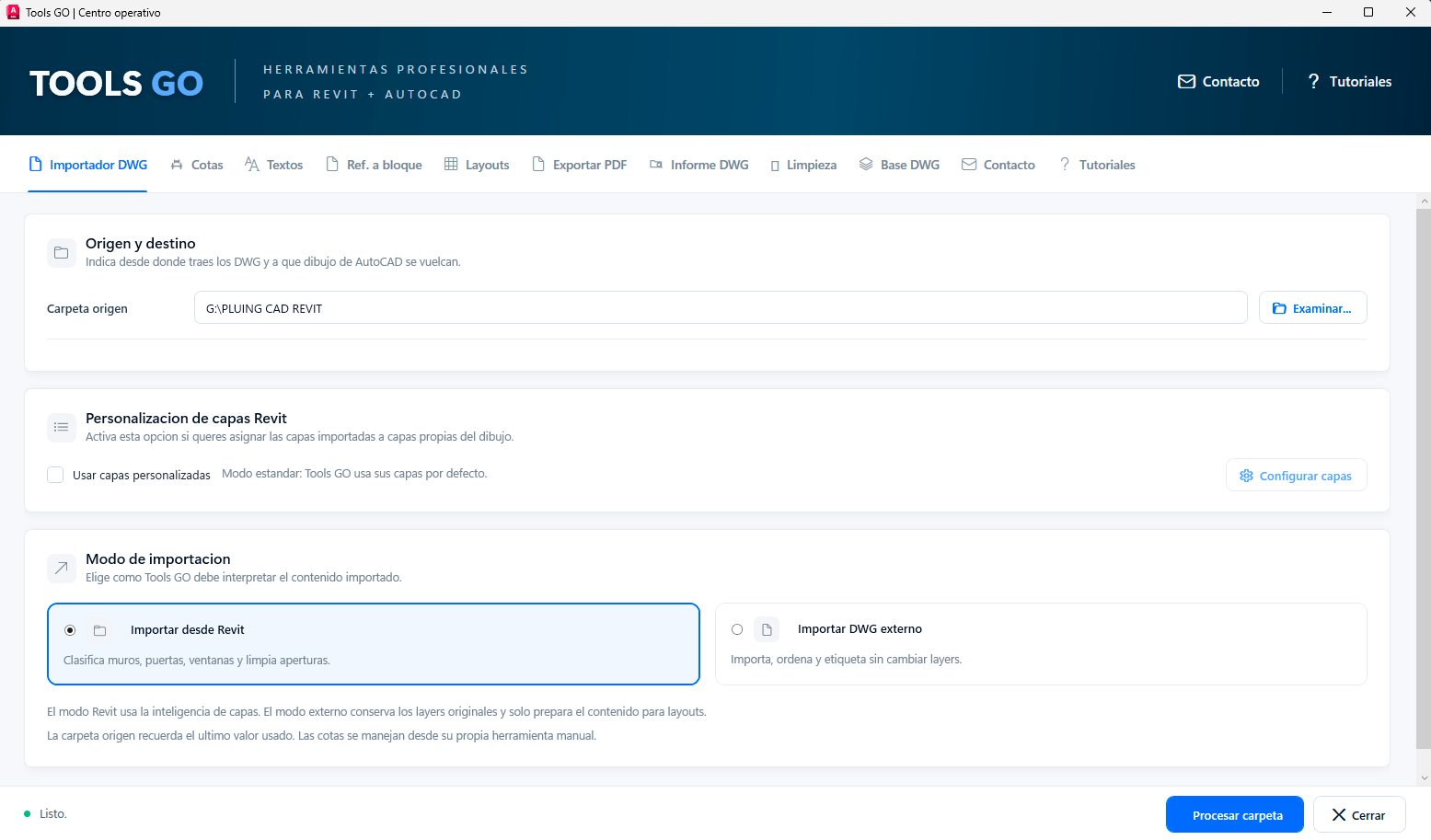The height and width of the screenshot is (840, 1431).
Task: Click the envelope icon in tab bar
Action: [x=969, y=164]
